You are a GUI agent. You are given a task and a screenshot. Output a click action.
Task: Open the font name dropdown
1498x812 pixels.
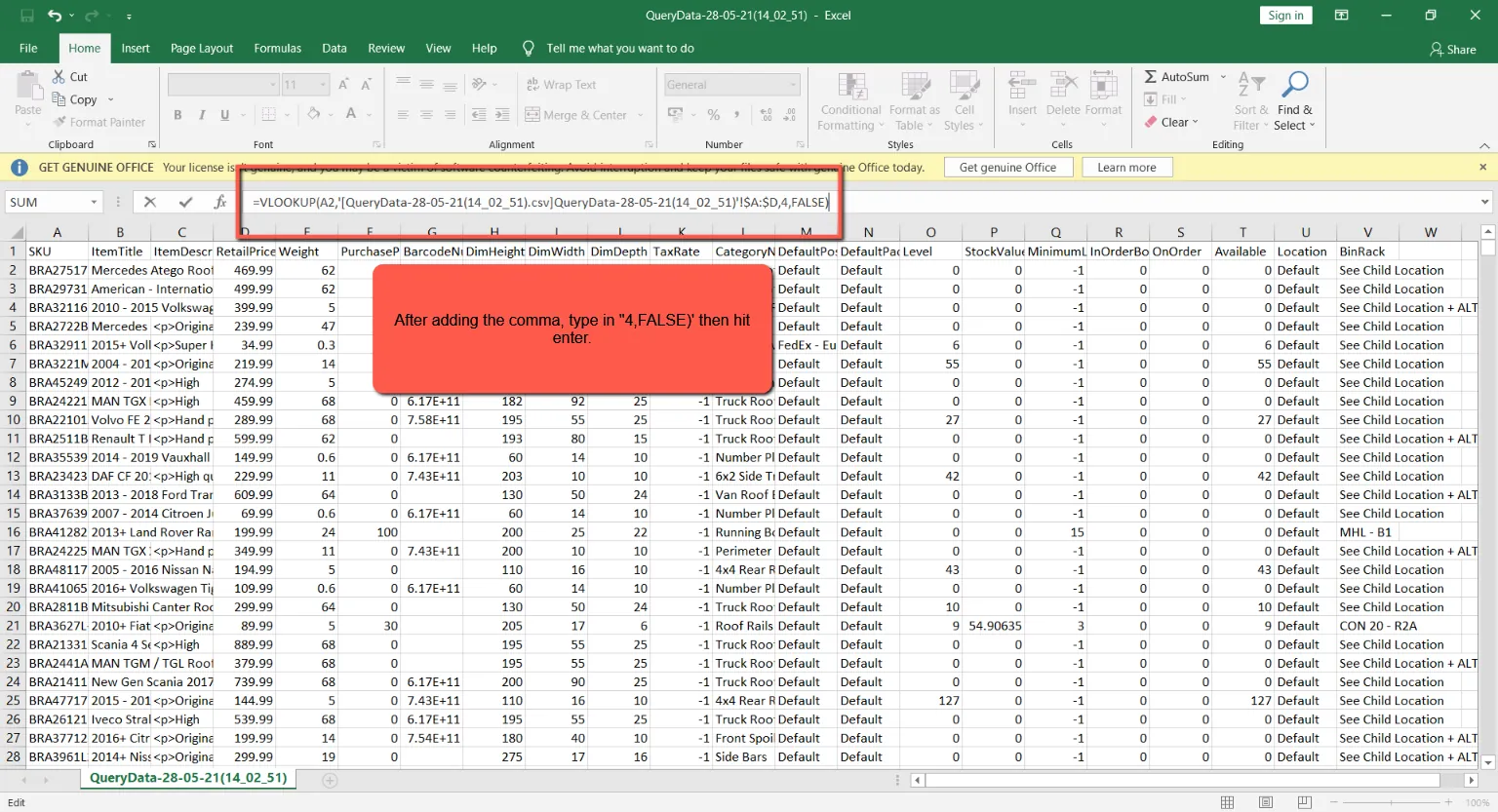click(x=273, y=85)
